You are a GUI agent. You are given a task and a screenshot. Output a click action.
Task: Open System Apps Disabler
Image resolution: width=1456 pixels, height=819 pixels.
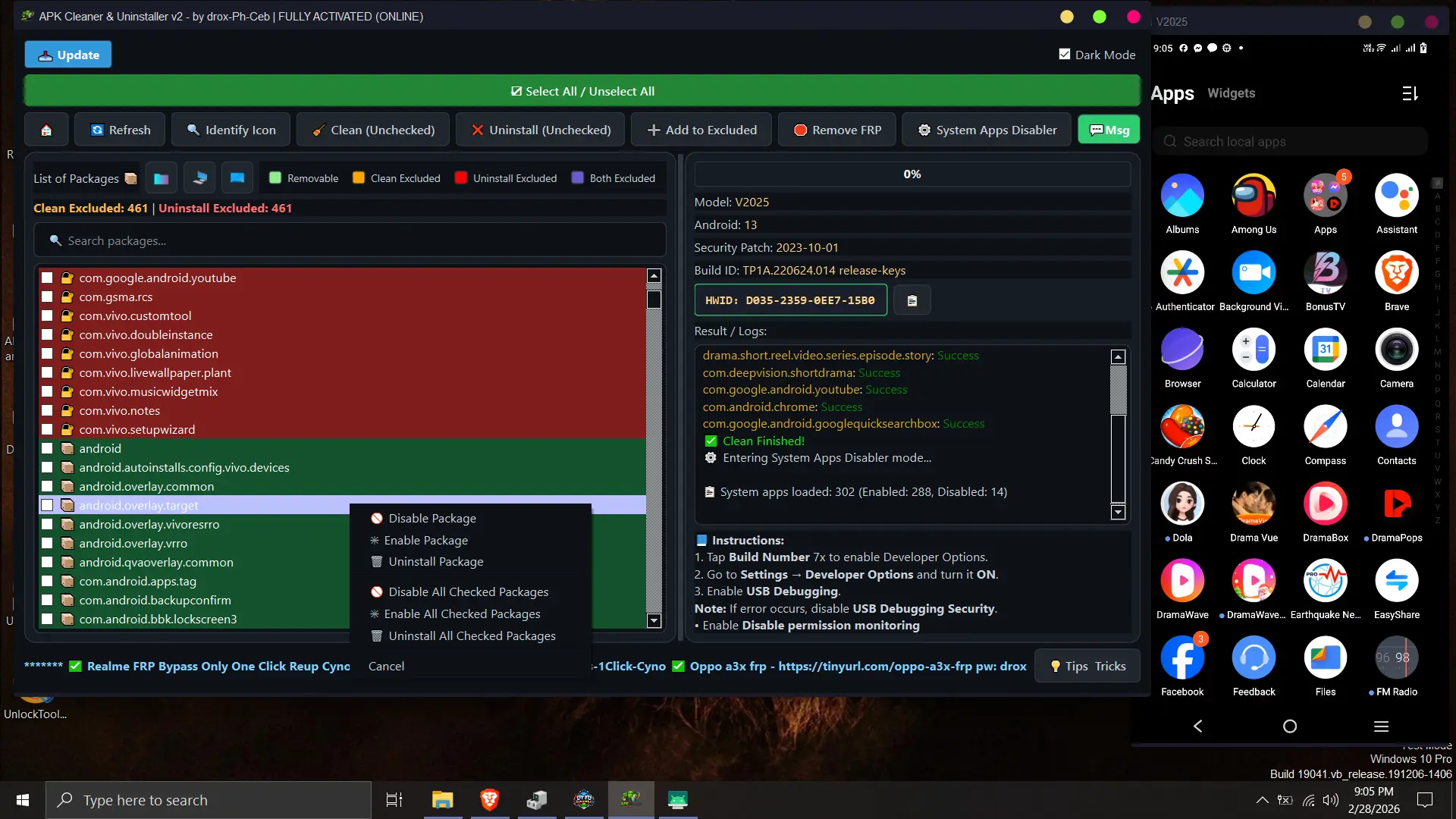pyautogui.click(x=987, y=130)
